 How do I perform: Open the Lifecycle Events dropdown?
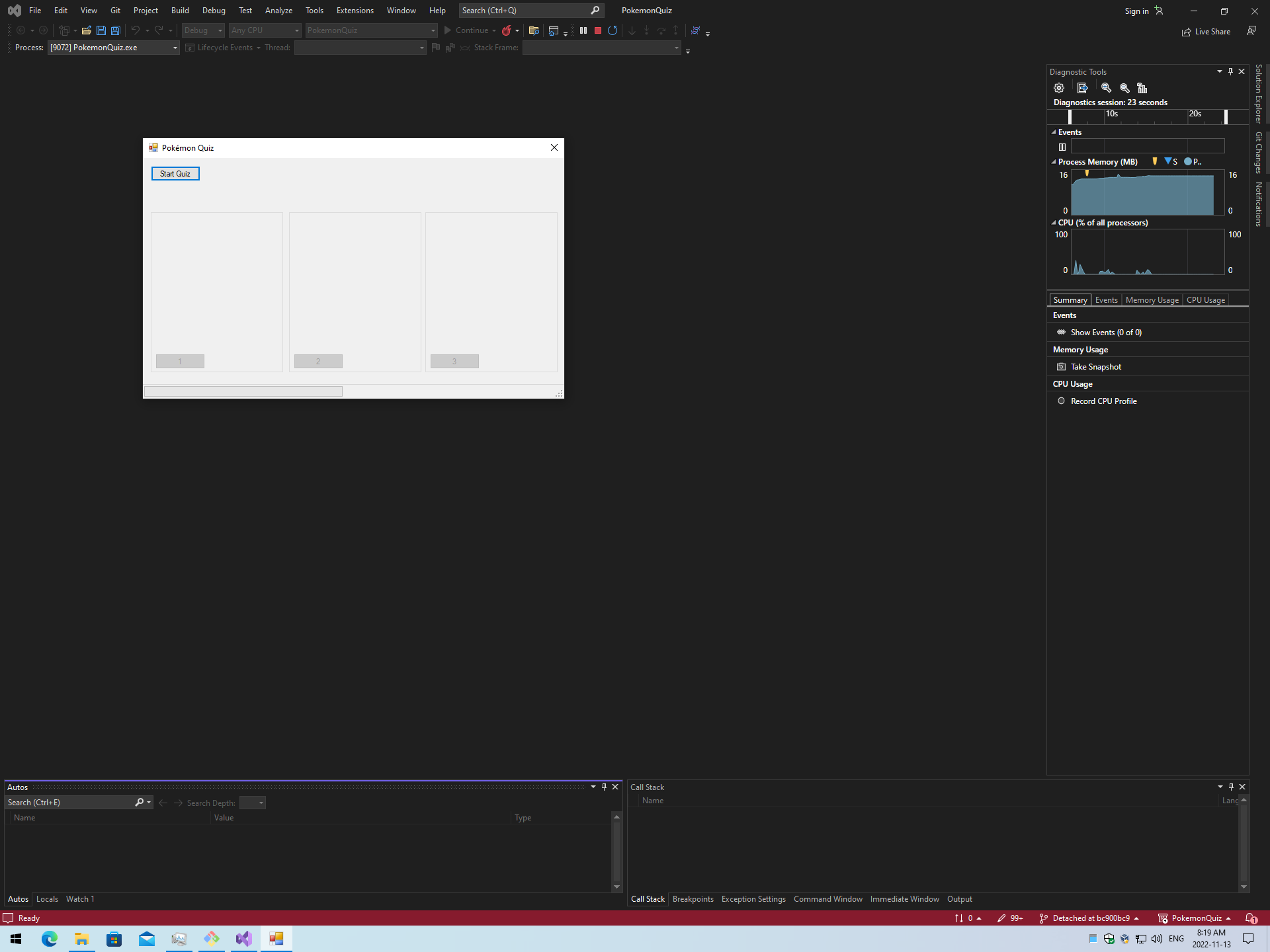224,48
